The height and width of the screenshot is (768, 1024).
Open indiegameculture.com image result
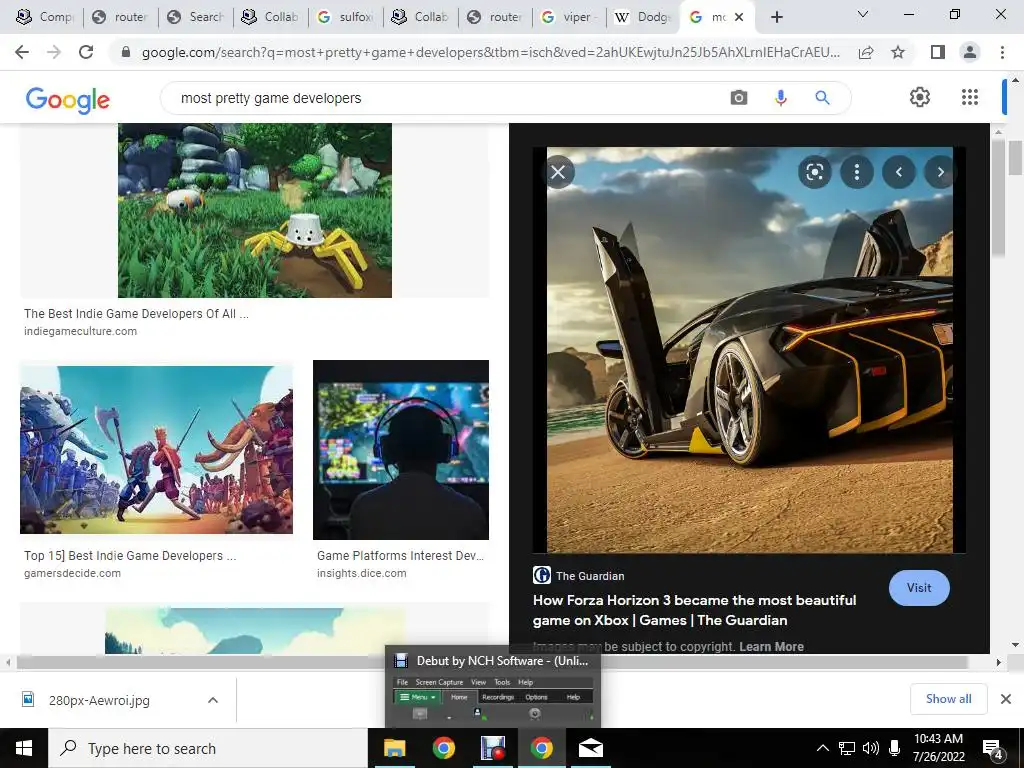coord(255,210)
